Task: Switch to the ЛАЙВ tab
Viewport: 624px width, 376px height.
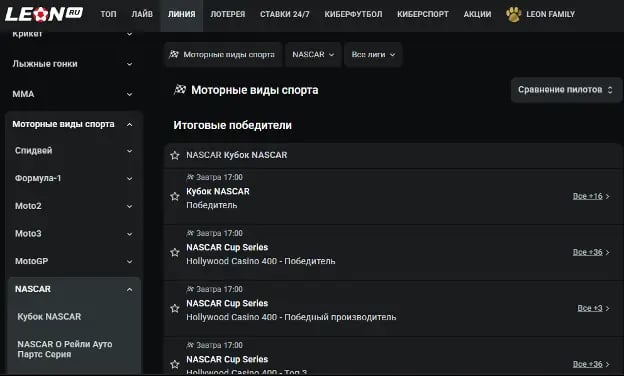Action: [x=142, y=14]
